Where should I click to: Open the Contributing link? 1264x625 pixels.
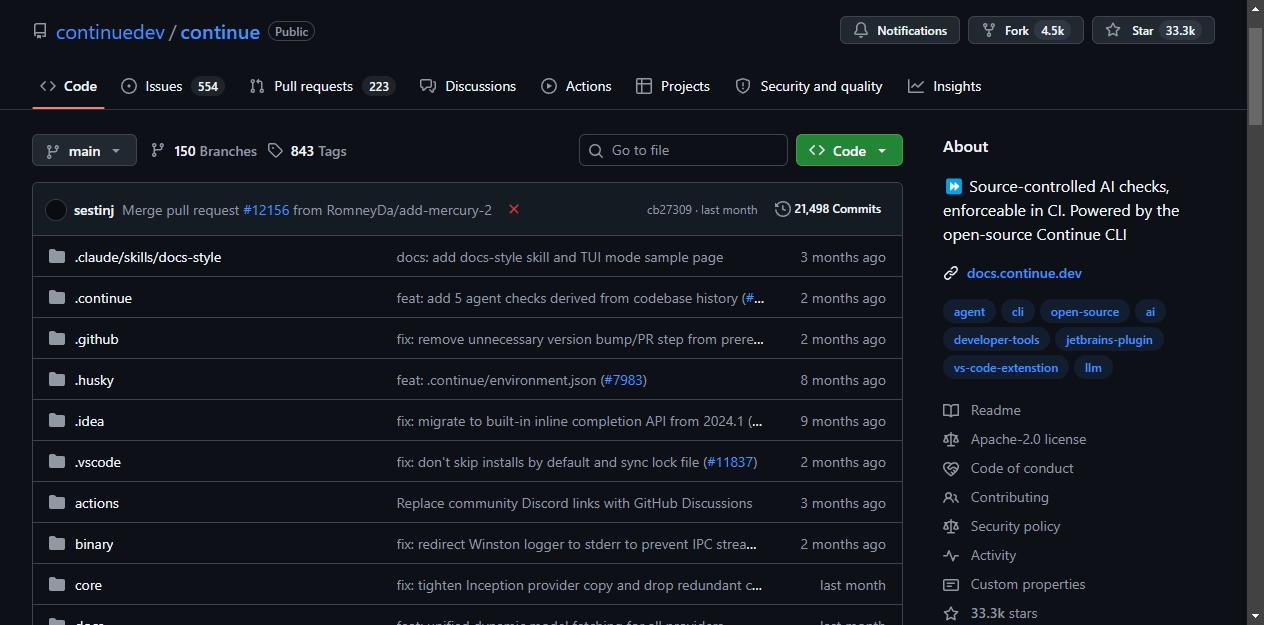(x=996, y=497)
